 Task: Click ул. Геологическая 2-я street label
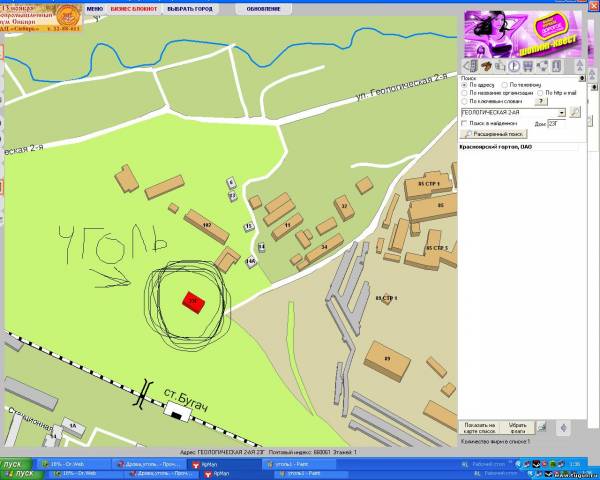(x=401, y=87)
